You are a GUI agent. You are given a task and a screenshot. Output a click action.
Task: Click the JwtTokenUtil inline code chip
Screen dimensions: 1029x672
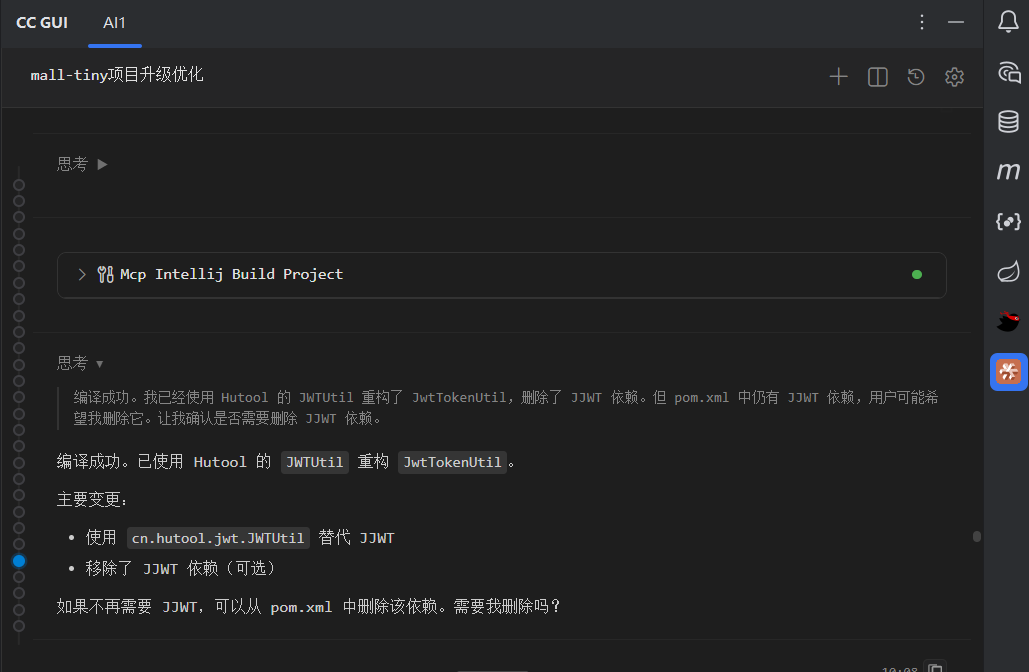pos(452,462)
